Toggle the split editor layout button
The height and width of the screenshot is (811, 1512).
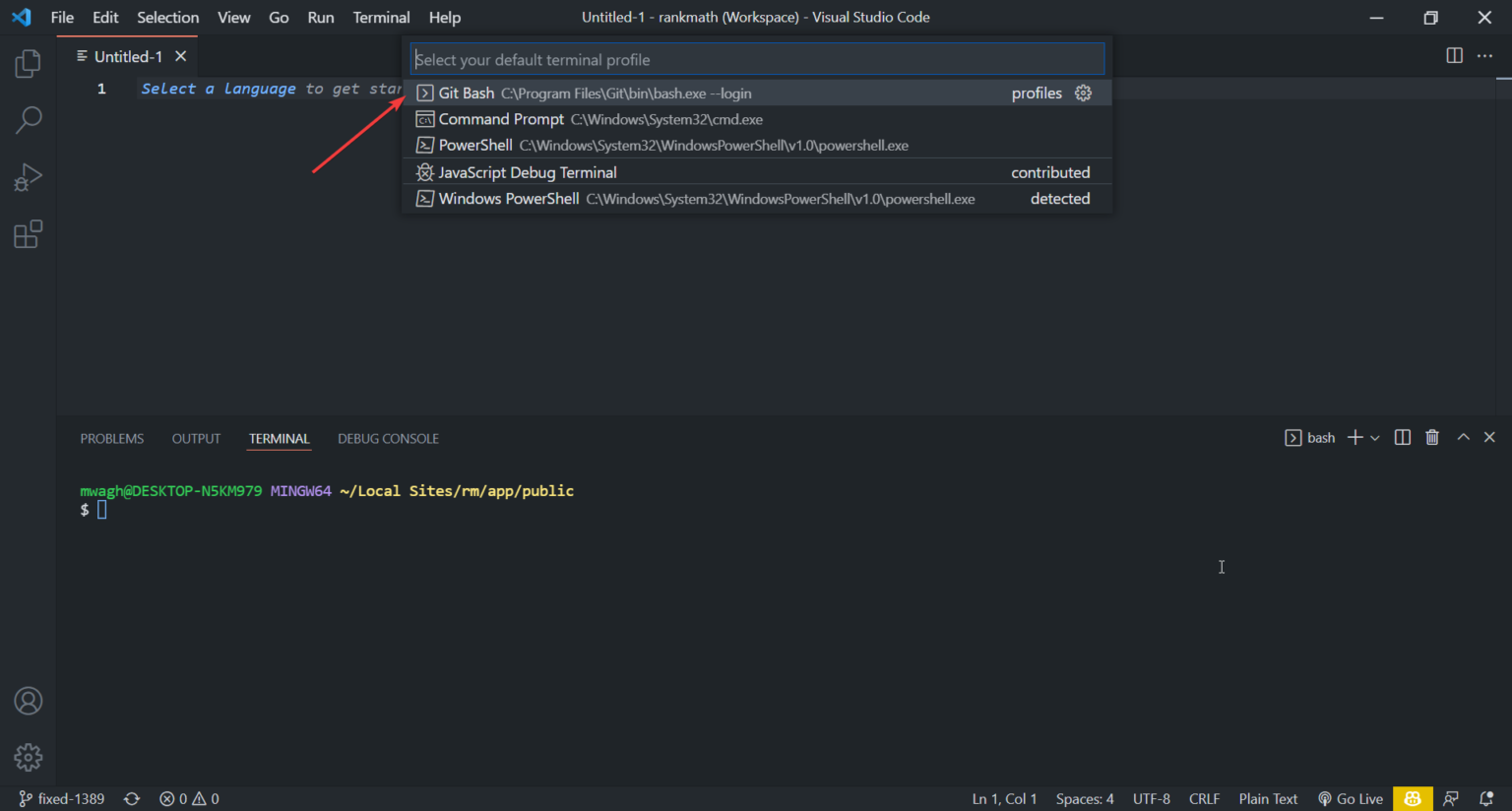click(1454, 56)
